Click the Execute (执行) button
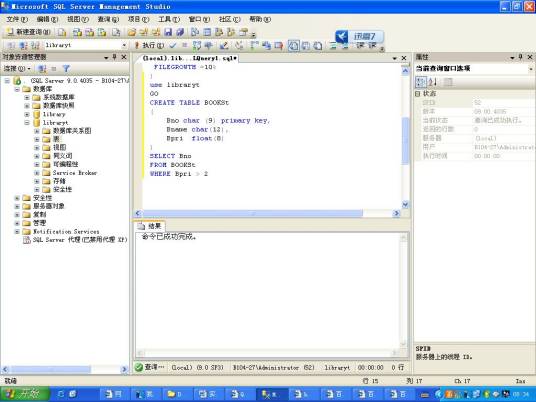 pos(149,45)
